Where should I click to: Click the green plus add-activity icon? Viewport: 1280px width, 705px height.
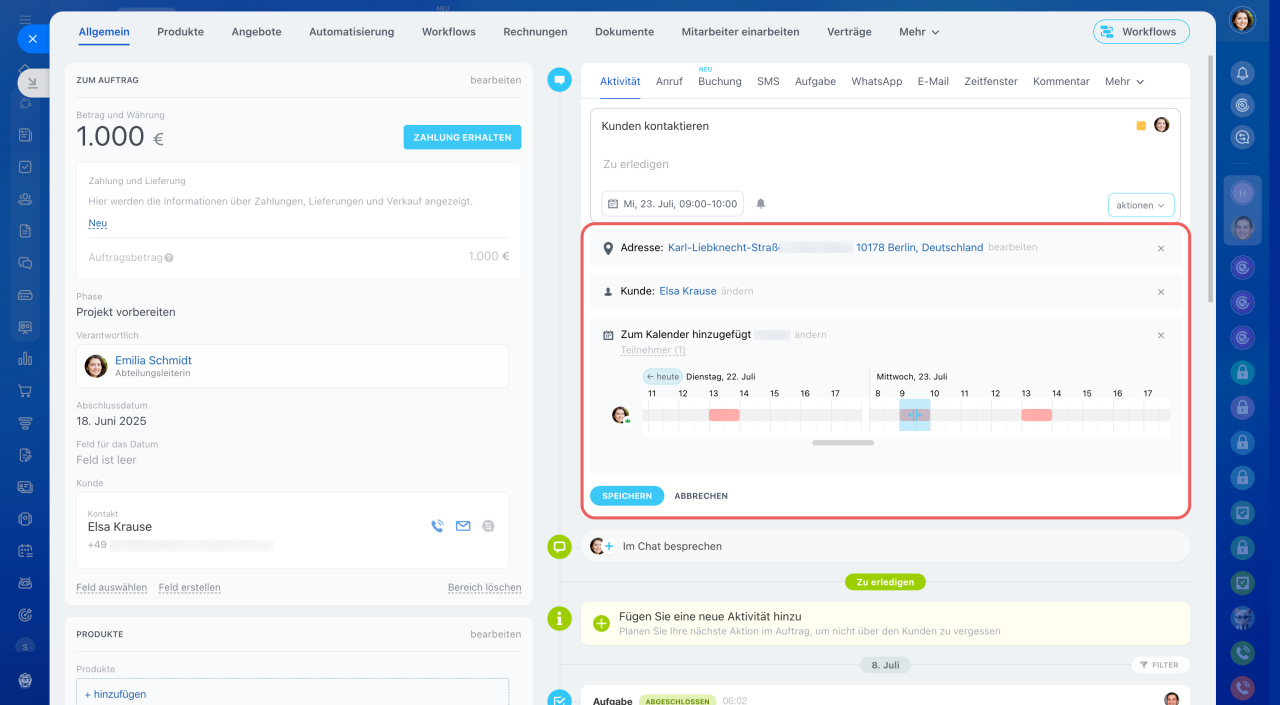coord(601,623)
